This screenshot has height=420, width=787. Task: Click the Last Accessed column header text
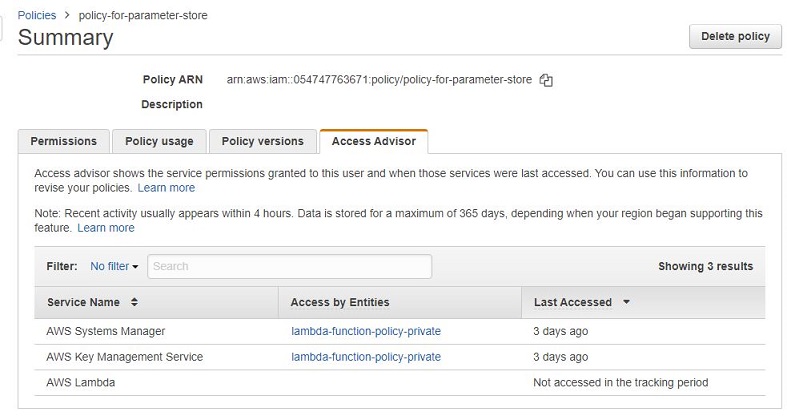coord(573,302)
